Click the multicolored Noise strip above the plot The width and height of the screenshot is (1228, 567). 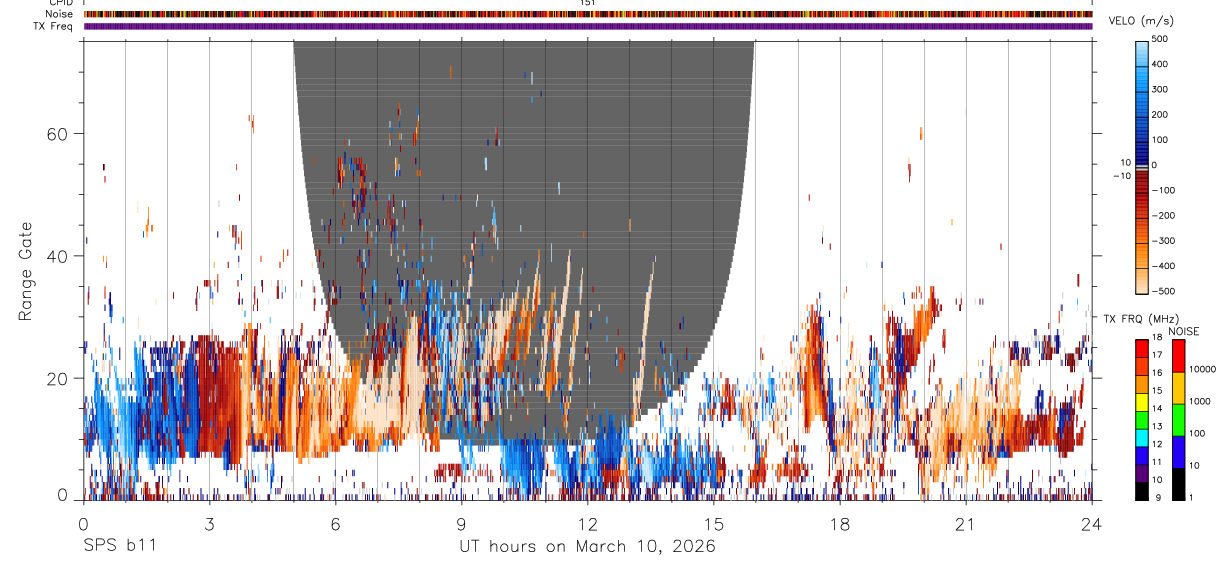(588, 15)
